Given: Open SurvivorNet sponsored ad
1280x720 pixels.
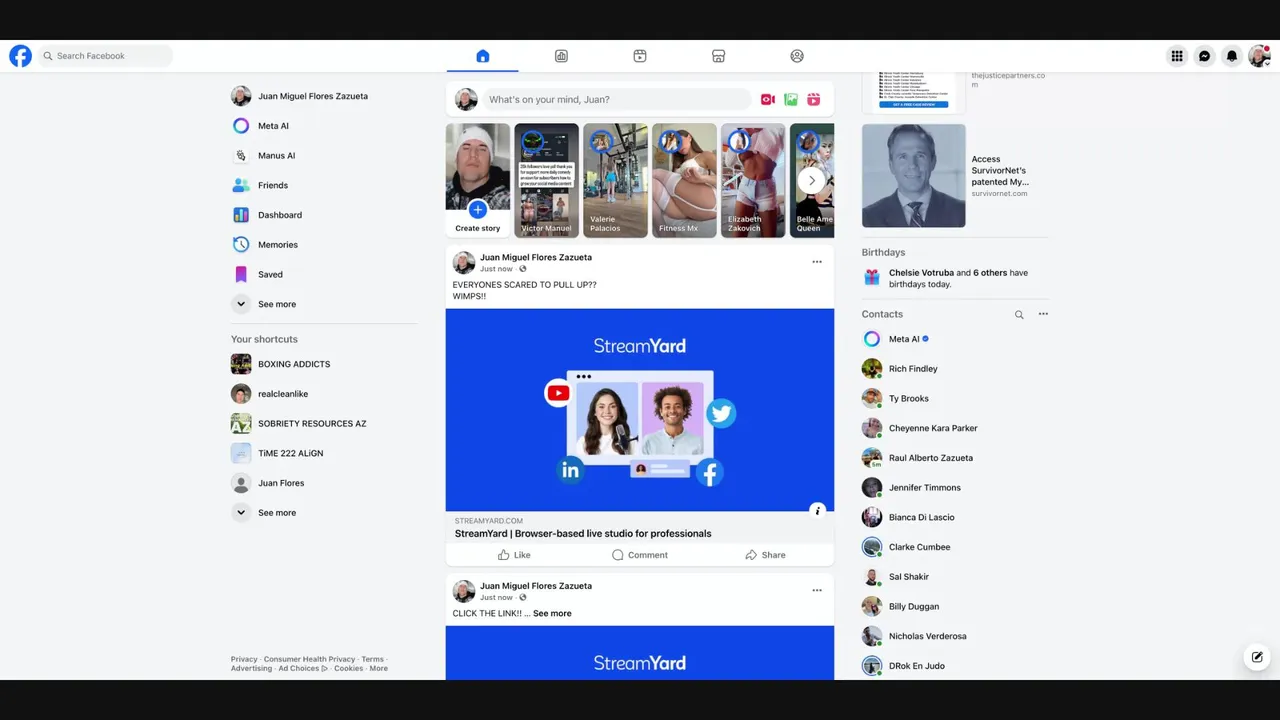Looking at the screenshot, I should click(x=955, y=176).
